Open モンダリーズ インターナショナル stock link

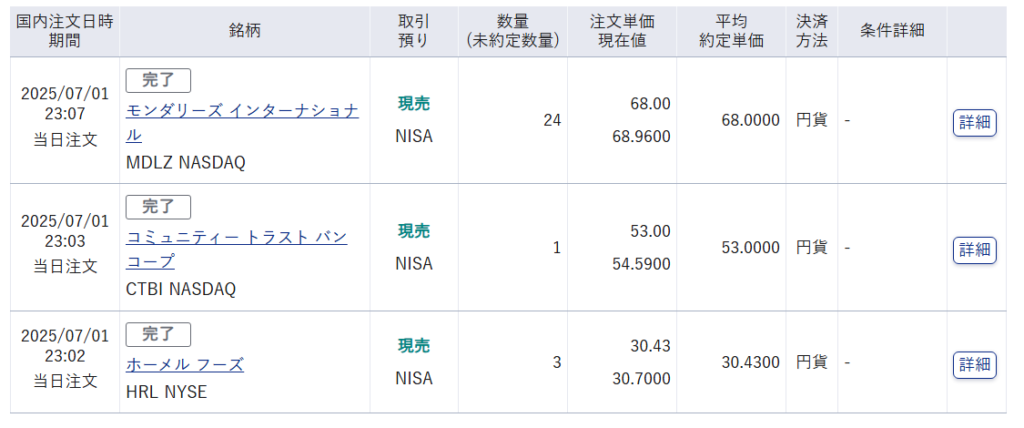pos(242,123)
